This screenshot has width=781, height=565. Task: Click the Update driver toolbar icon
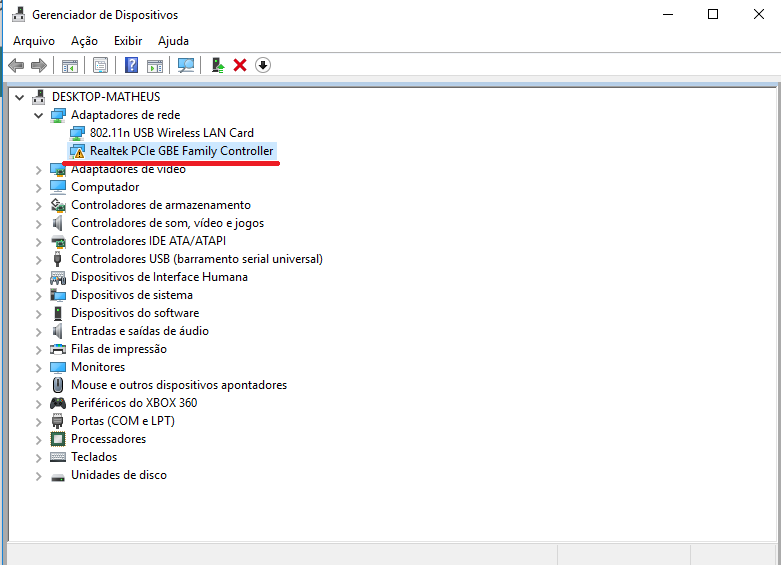click(x=218, y=65)
